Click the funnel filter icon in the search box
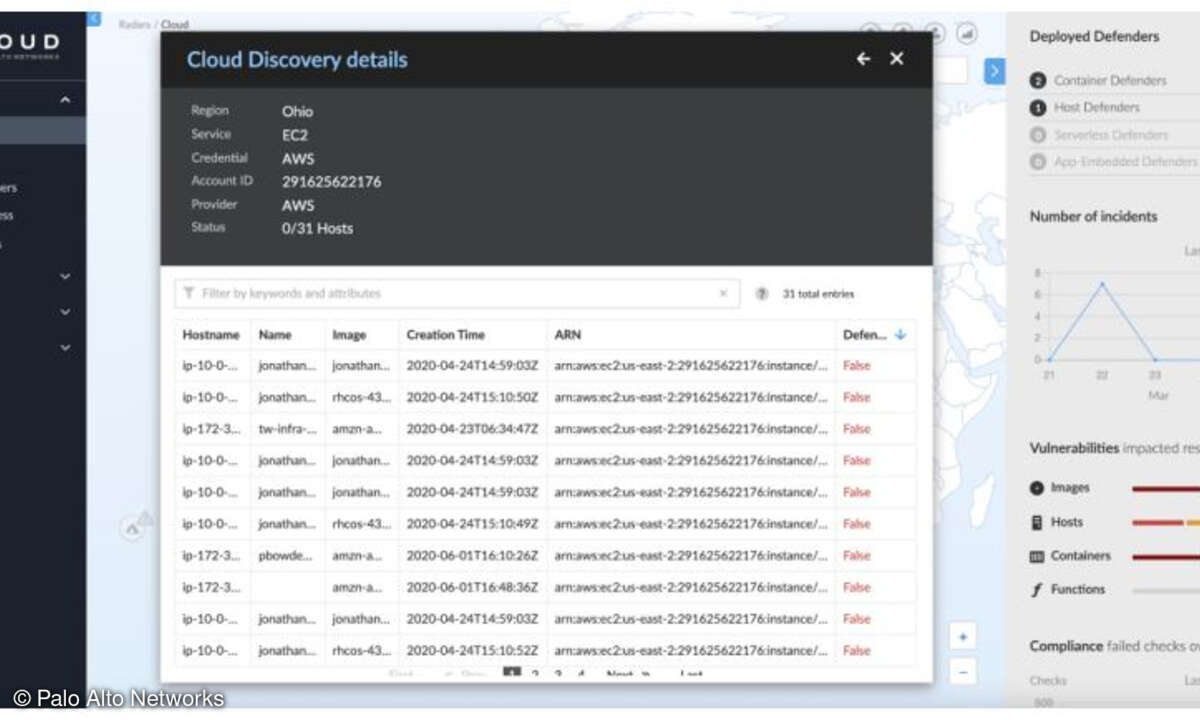 click(x=188, y=294)
